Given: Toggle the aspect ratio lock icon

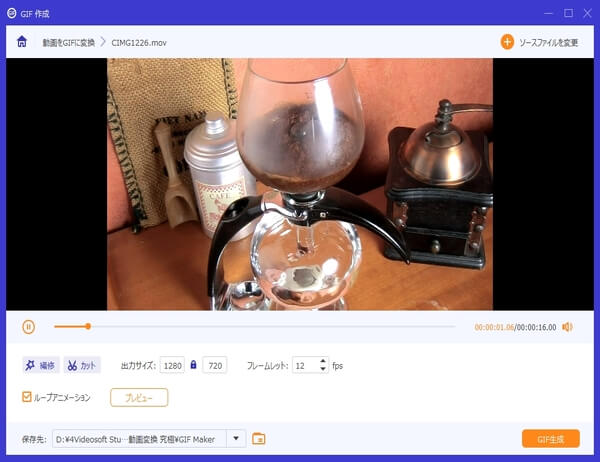Looking at the screenshot, I should coord(194,365).
